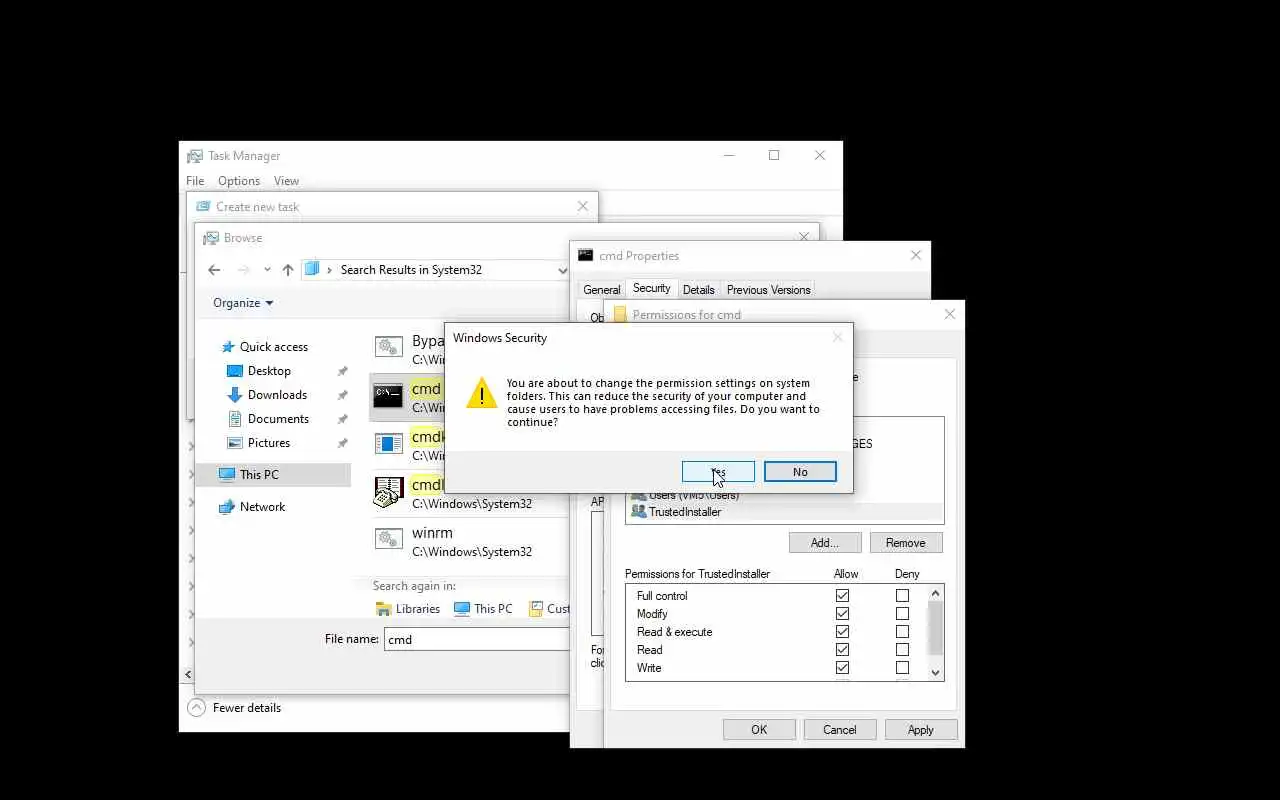Select the winrm file gear icon
The height and width of the screenshot is (800, 1280).
388,539
